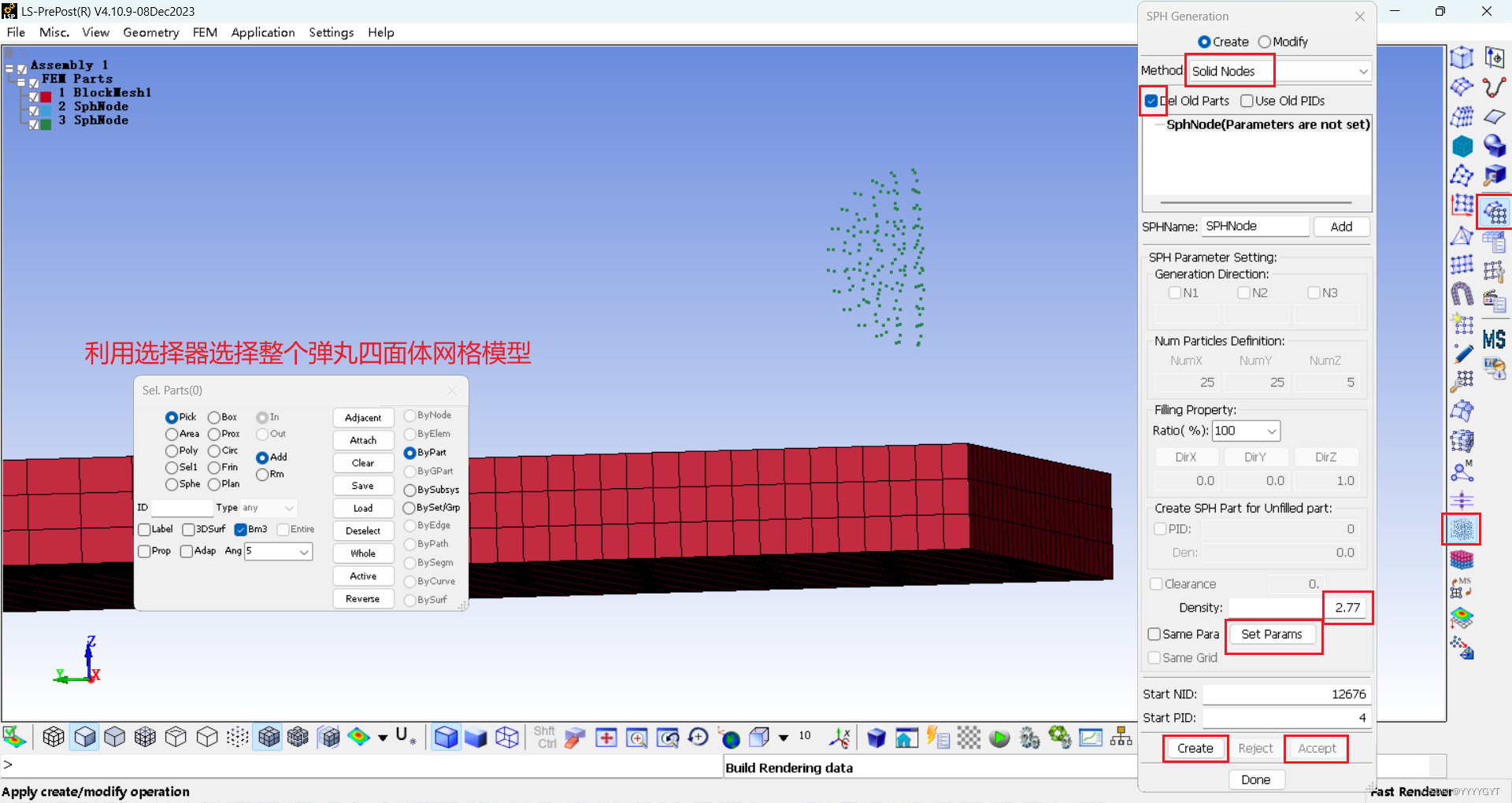This screenshot has width=1512, height=803.
Task: Click the wireframe cube view icon
Action: [x=507, y=738]
